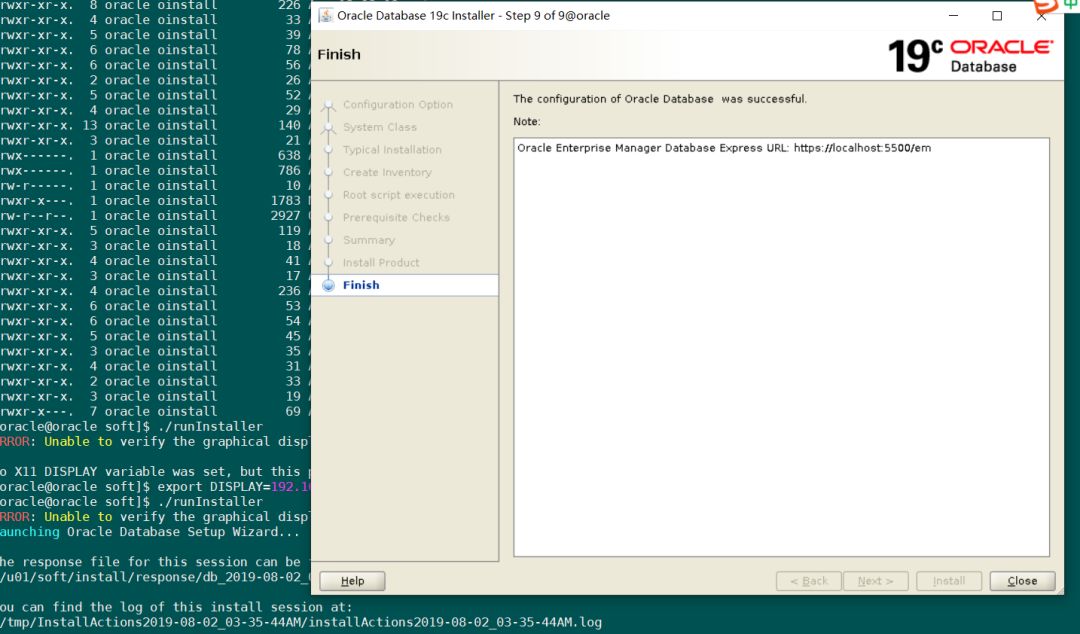Select the Summary step
The width and height of the screenshot is (1080, 634).
368,240
